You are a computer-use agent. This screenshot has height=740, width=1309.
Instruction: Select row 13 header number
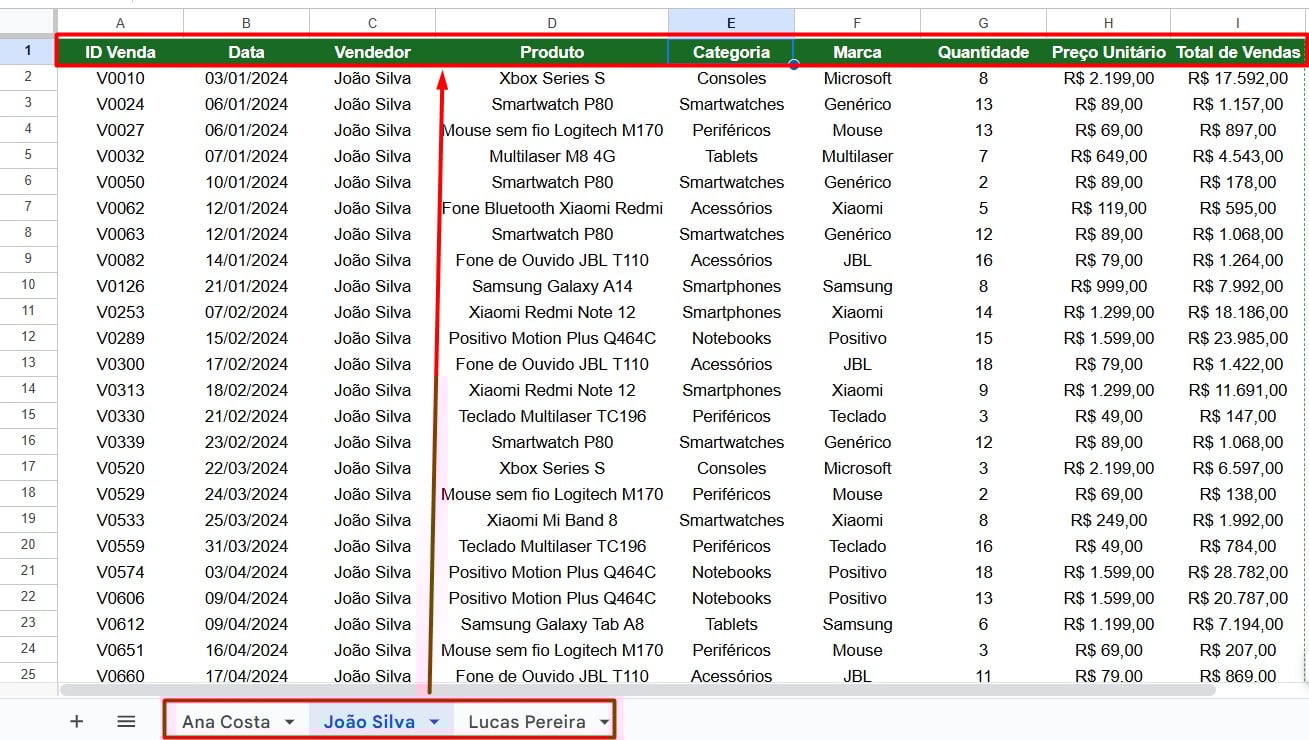pos(28,362)
